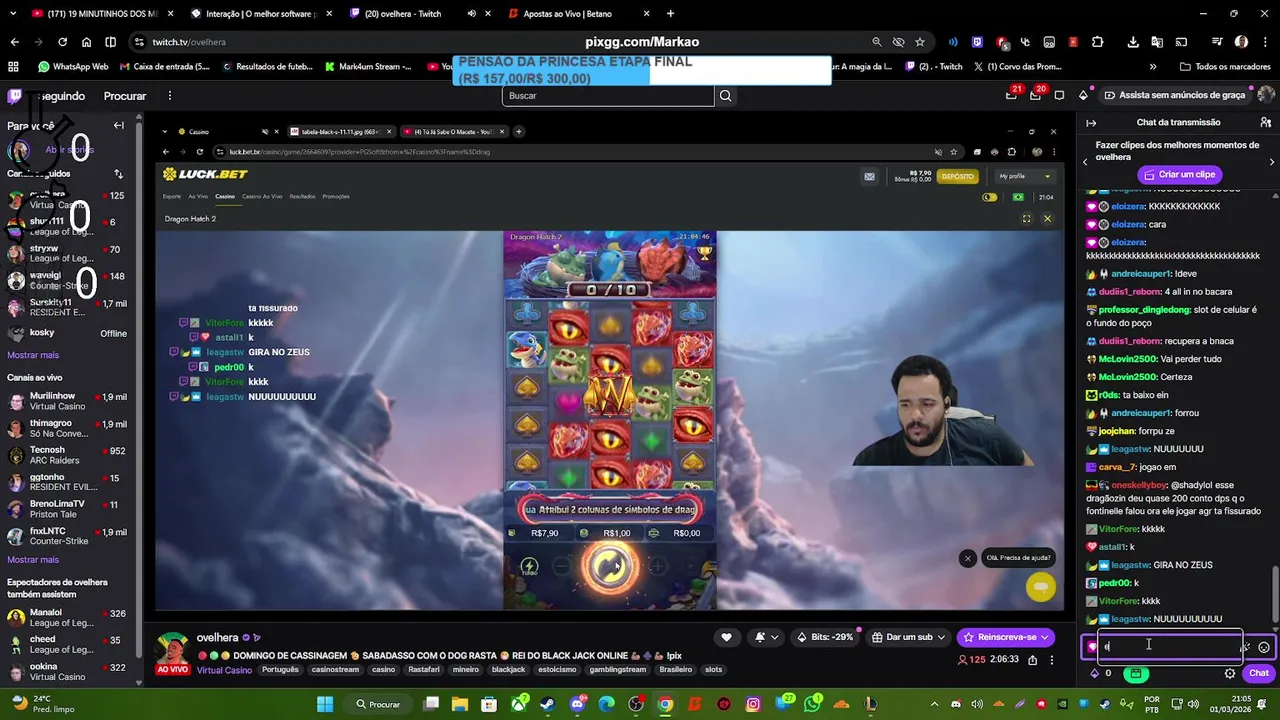Collapse the left channels sidebar

click(x=118, y=125)
